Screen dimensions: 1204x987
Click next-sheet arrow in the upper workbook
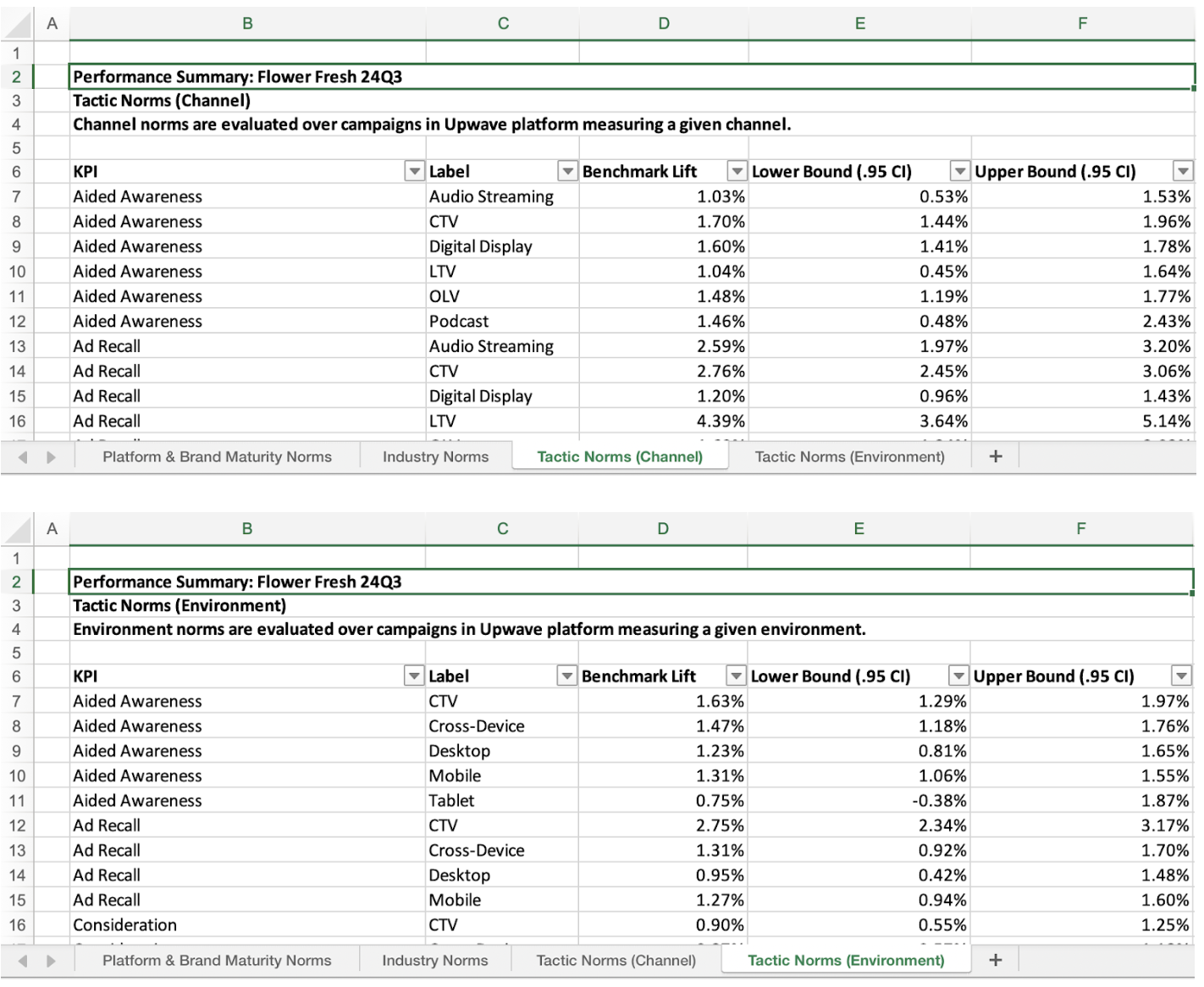pos(51,457)
